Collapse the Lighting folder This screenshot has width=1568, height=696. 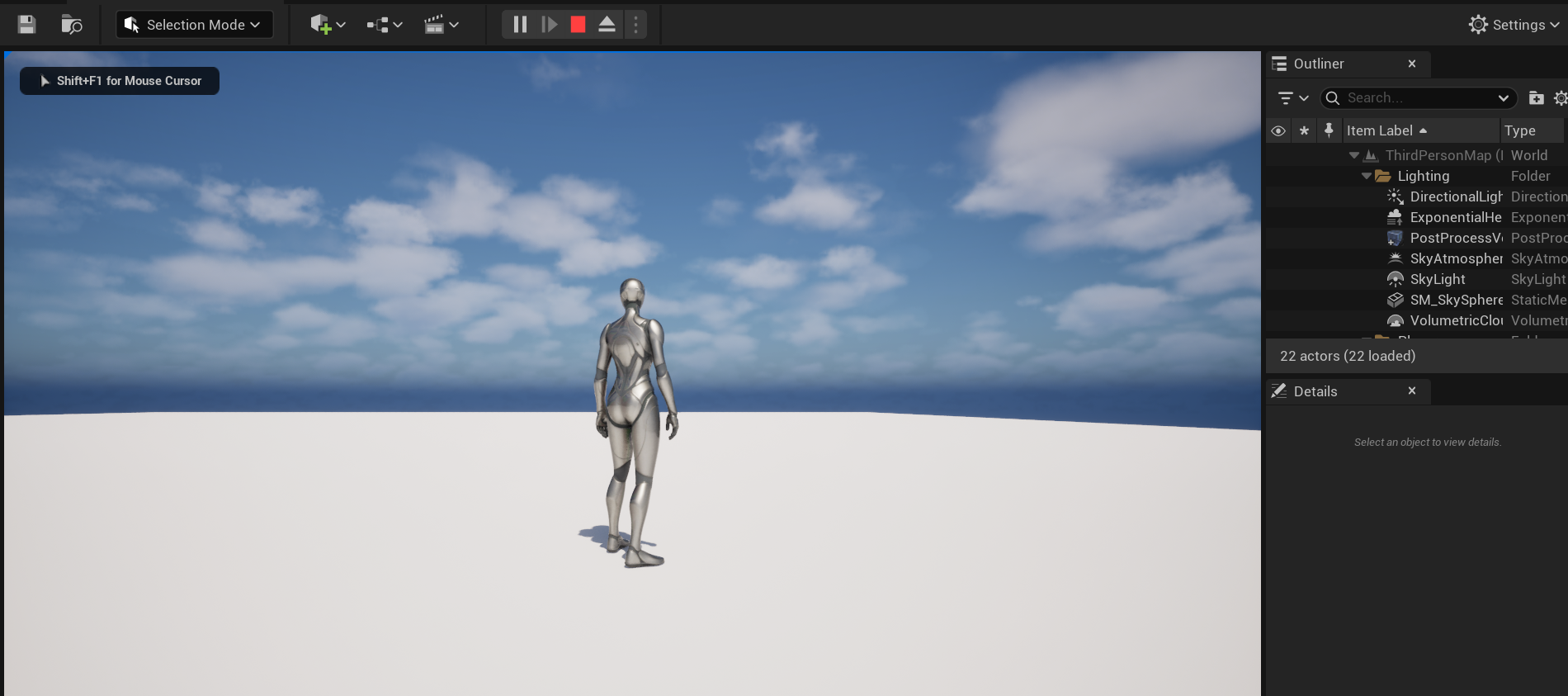(1367, 176)
